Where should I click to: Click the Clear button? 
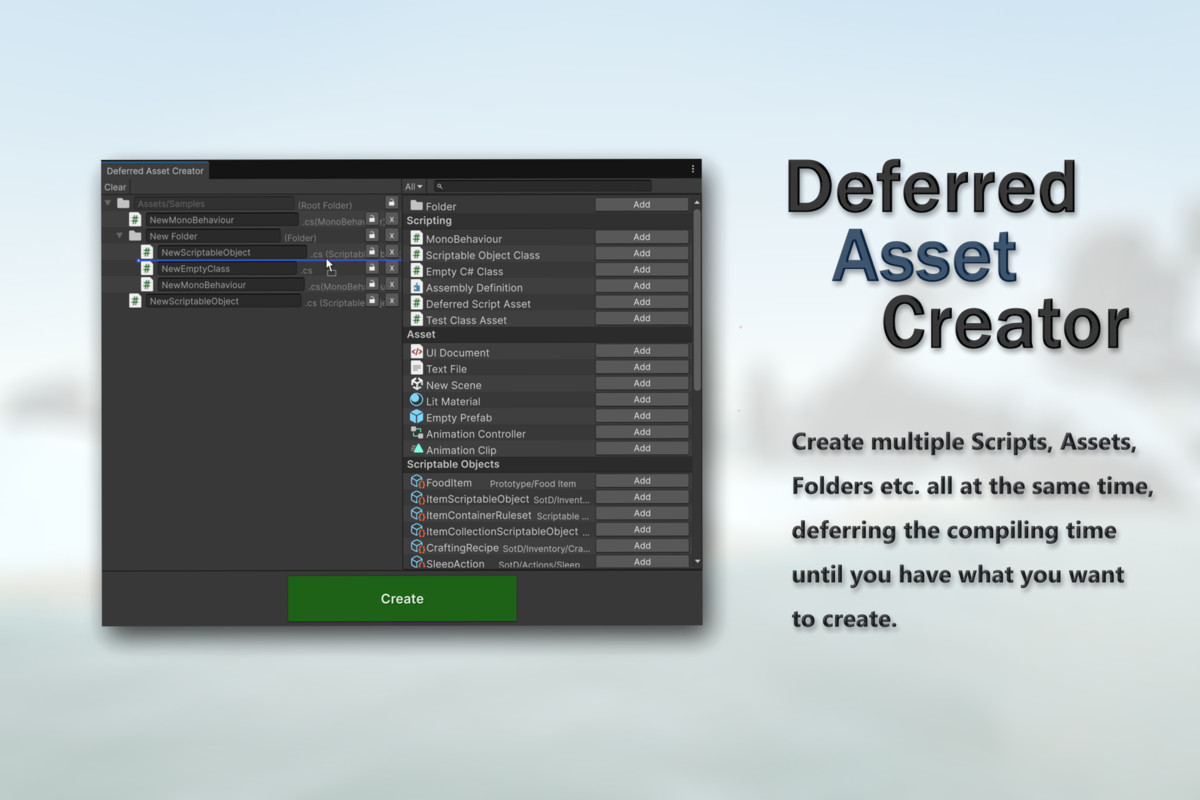click(x=115, y=187)
